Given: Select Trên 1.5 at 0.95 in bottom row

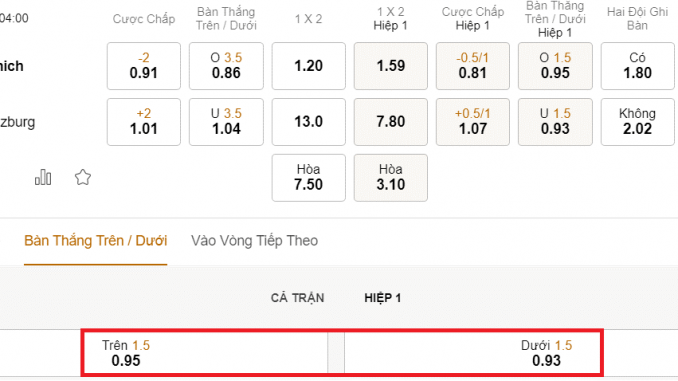Looking at the screenshot, I should tap(206, 353).
